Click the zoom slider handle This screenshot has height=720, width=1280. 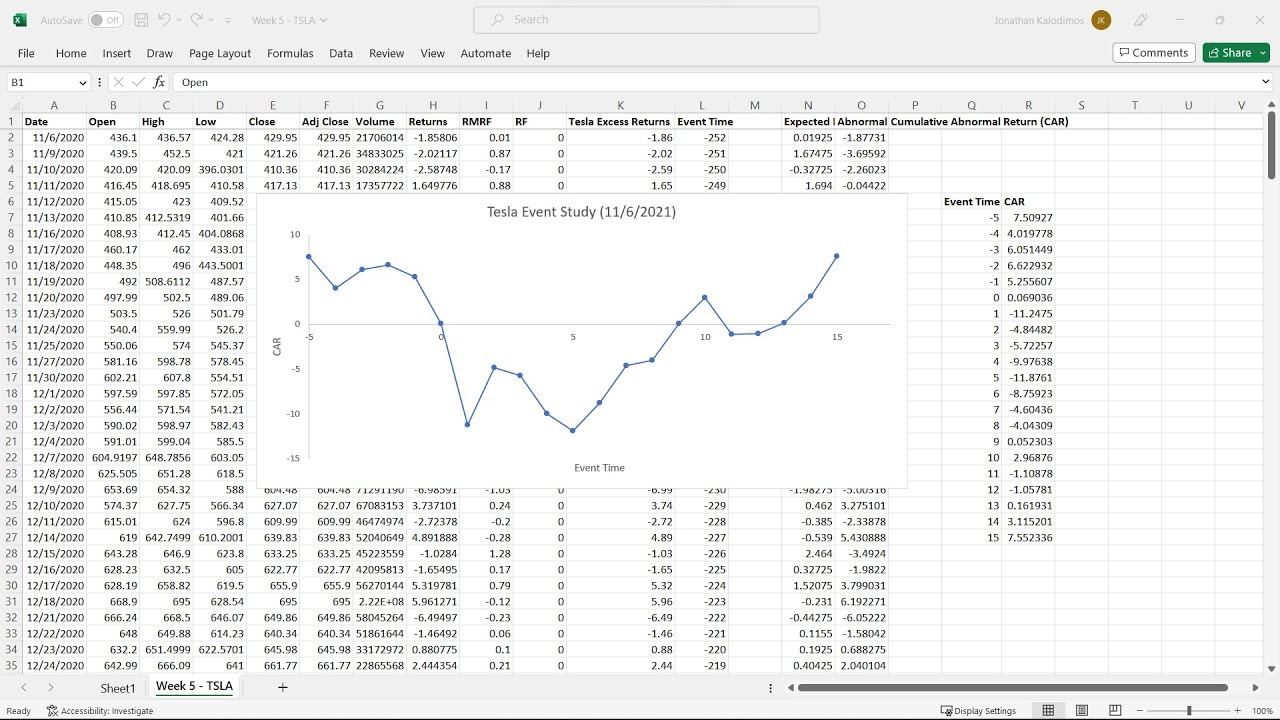[x=1189, y=711]
